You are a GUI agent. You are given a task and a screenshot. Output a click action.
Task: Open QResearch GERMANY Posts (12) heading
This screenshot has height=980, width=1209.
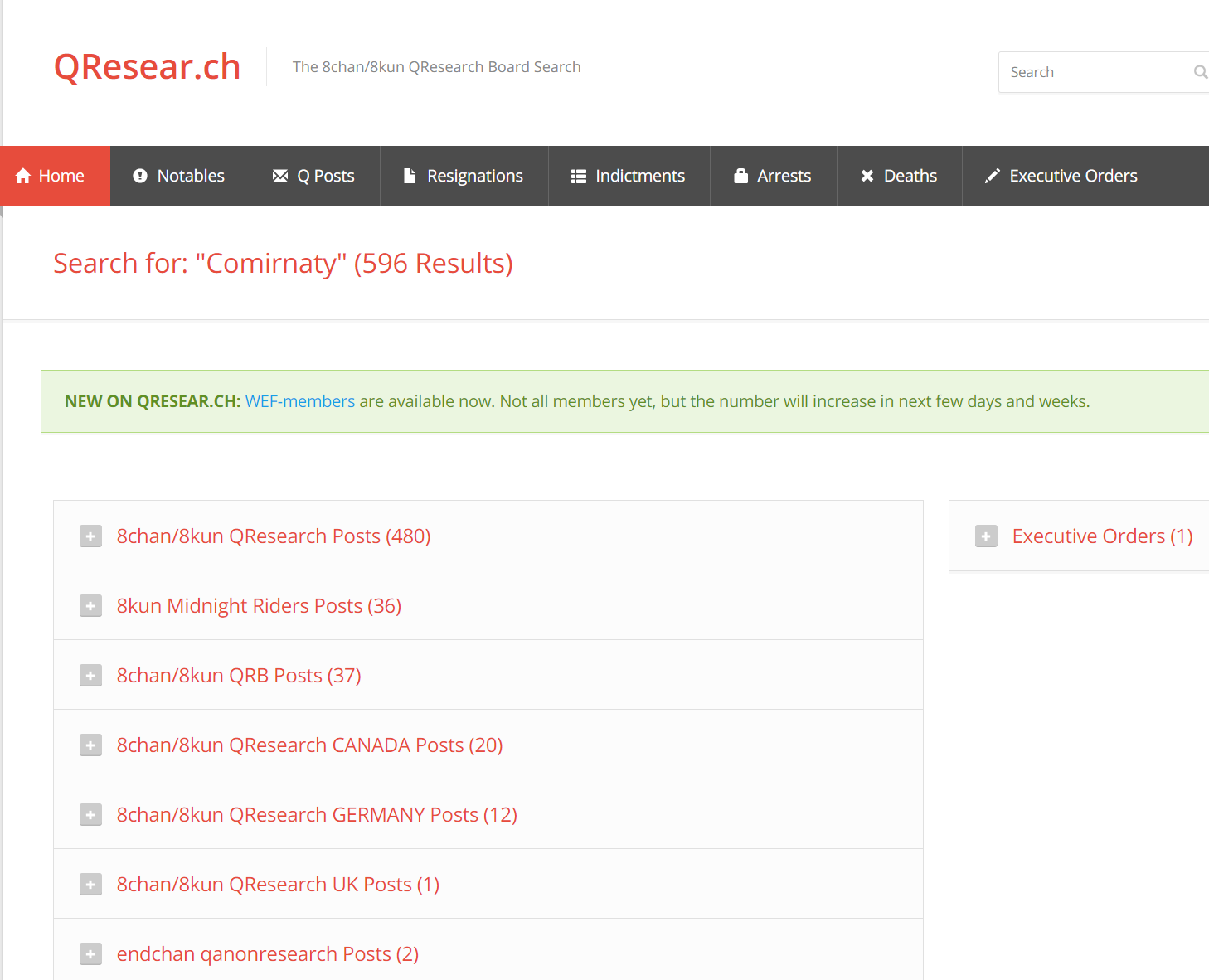click(x=317, y=815)
